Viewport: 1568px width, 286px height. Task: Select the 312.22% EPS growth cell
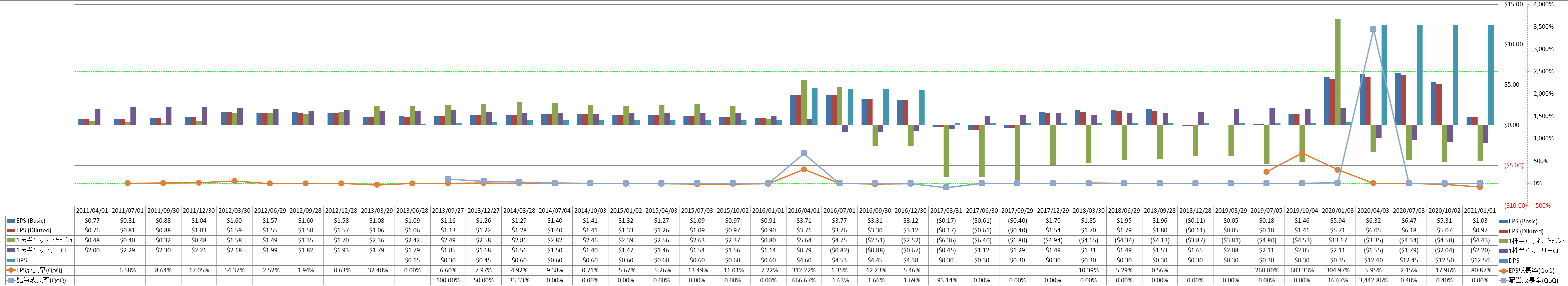point(804,270)
